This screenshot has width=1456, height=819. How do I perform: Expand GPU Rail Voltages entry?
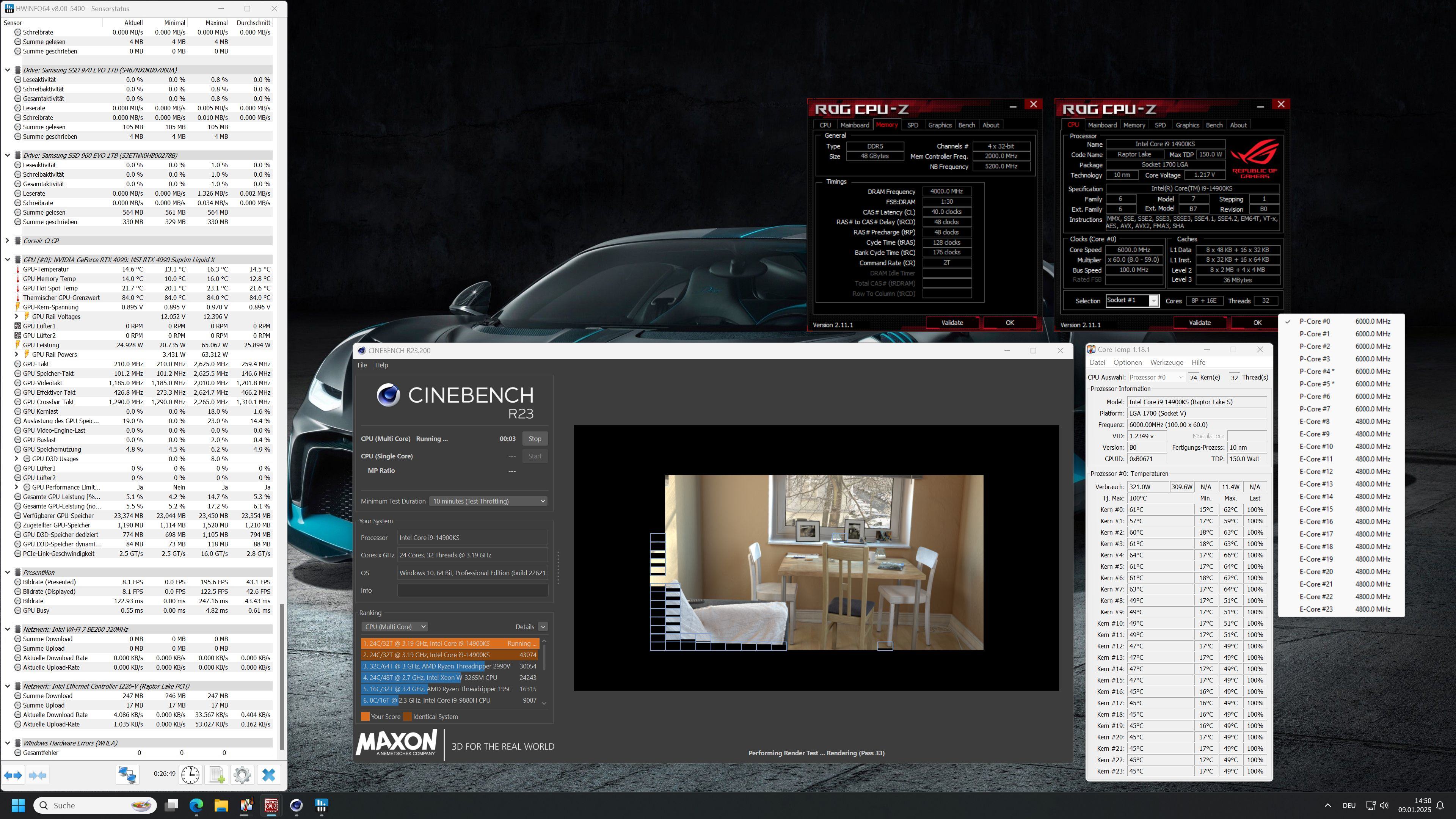click(x=16, y=317)
